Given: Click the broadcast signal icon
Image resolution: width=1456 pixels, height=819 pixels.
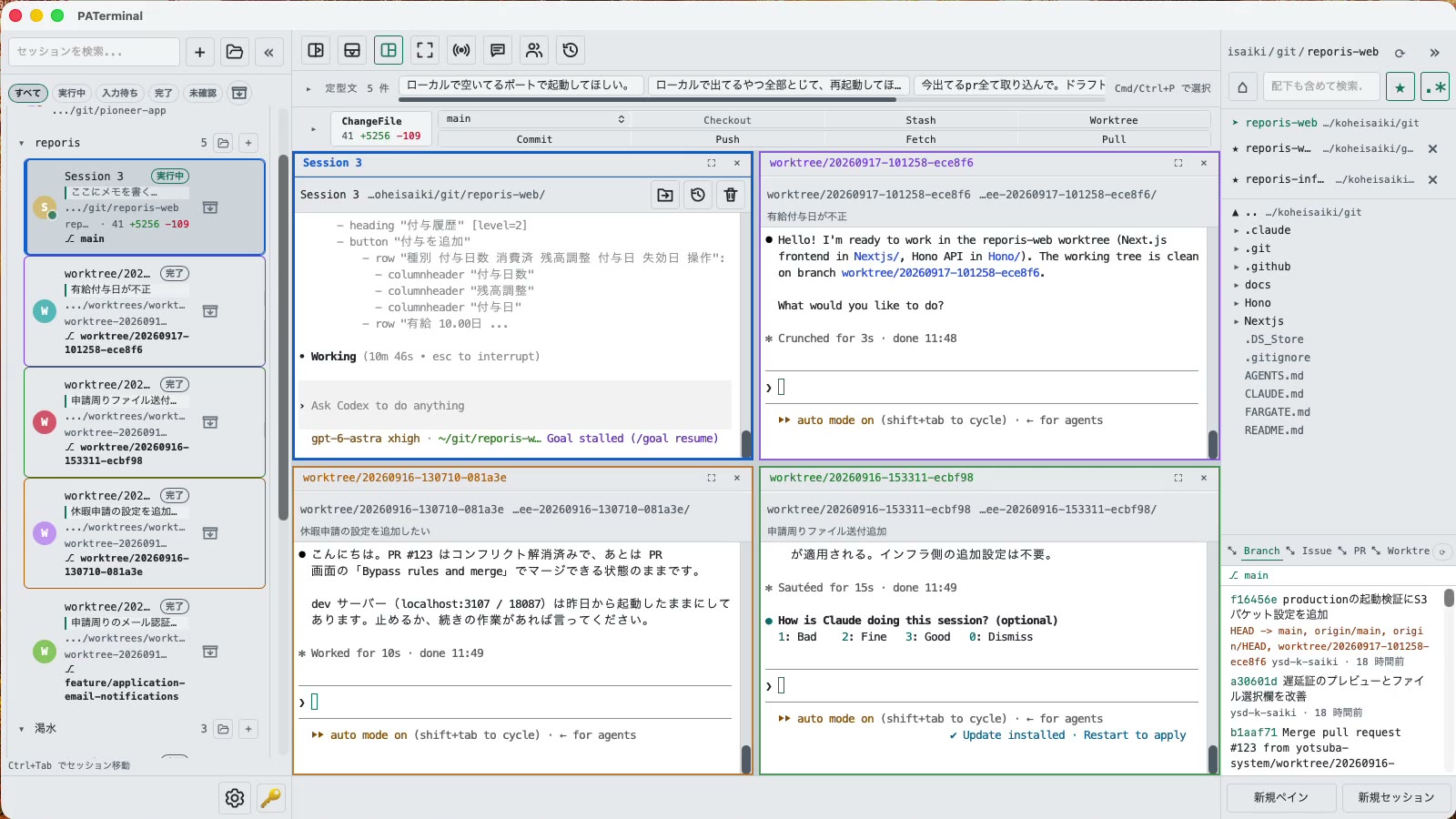Looking at the screenshot, I should pos(461,50).
